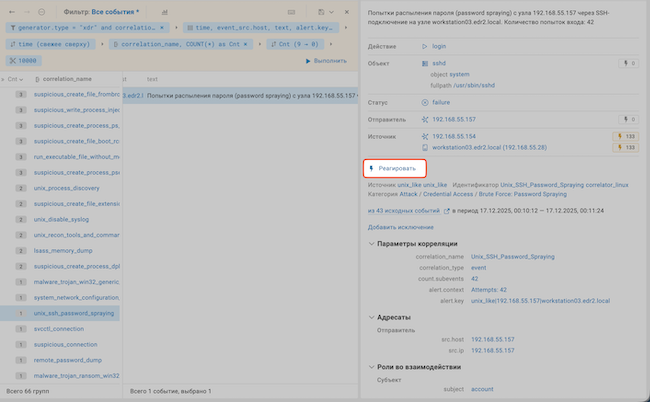Open the Cnt column sort dropdown
Viewport: 650px width, 402px height.
click(15, 79)
